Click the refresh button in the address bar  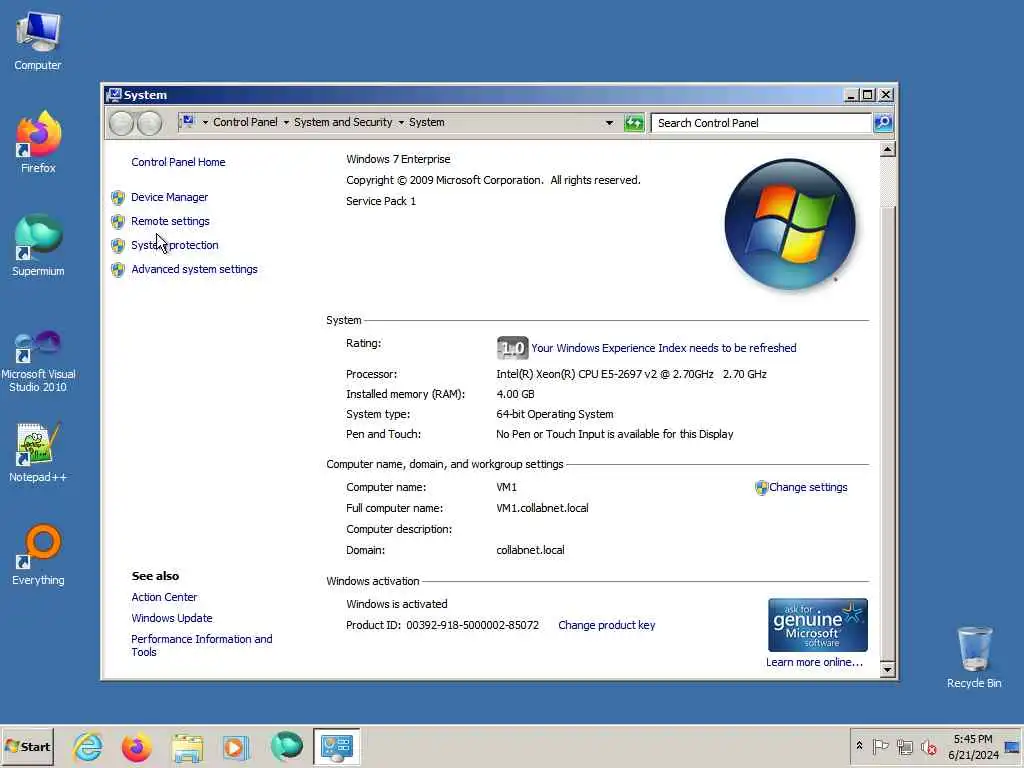coord(633,123)
